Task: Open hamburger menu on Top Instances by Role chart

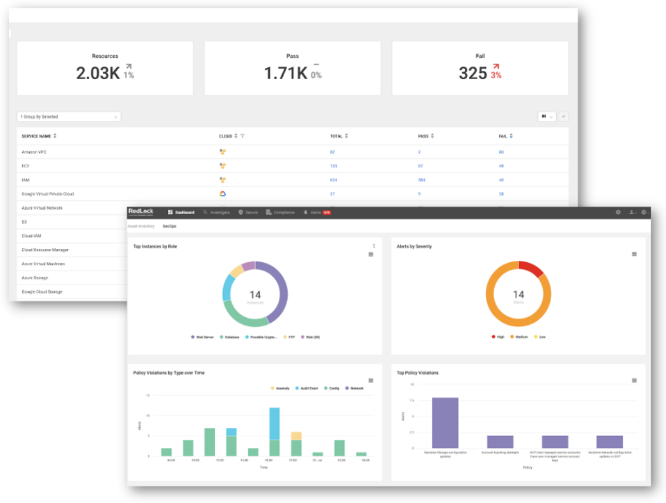Action: pos(371,254)
